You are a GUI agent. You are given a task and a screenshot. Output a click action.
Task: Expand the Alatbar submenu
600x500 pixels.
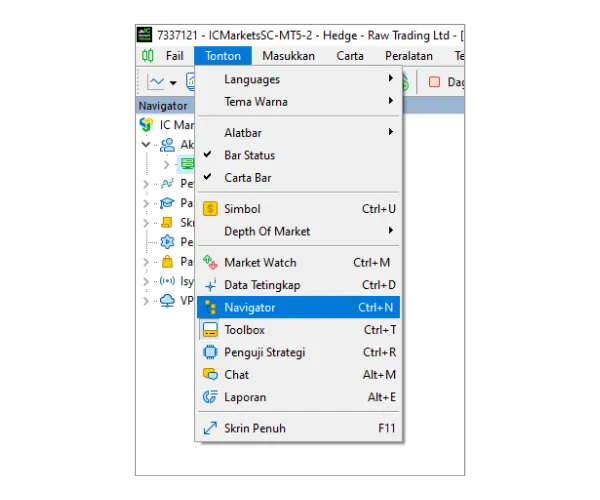point(298,133)
